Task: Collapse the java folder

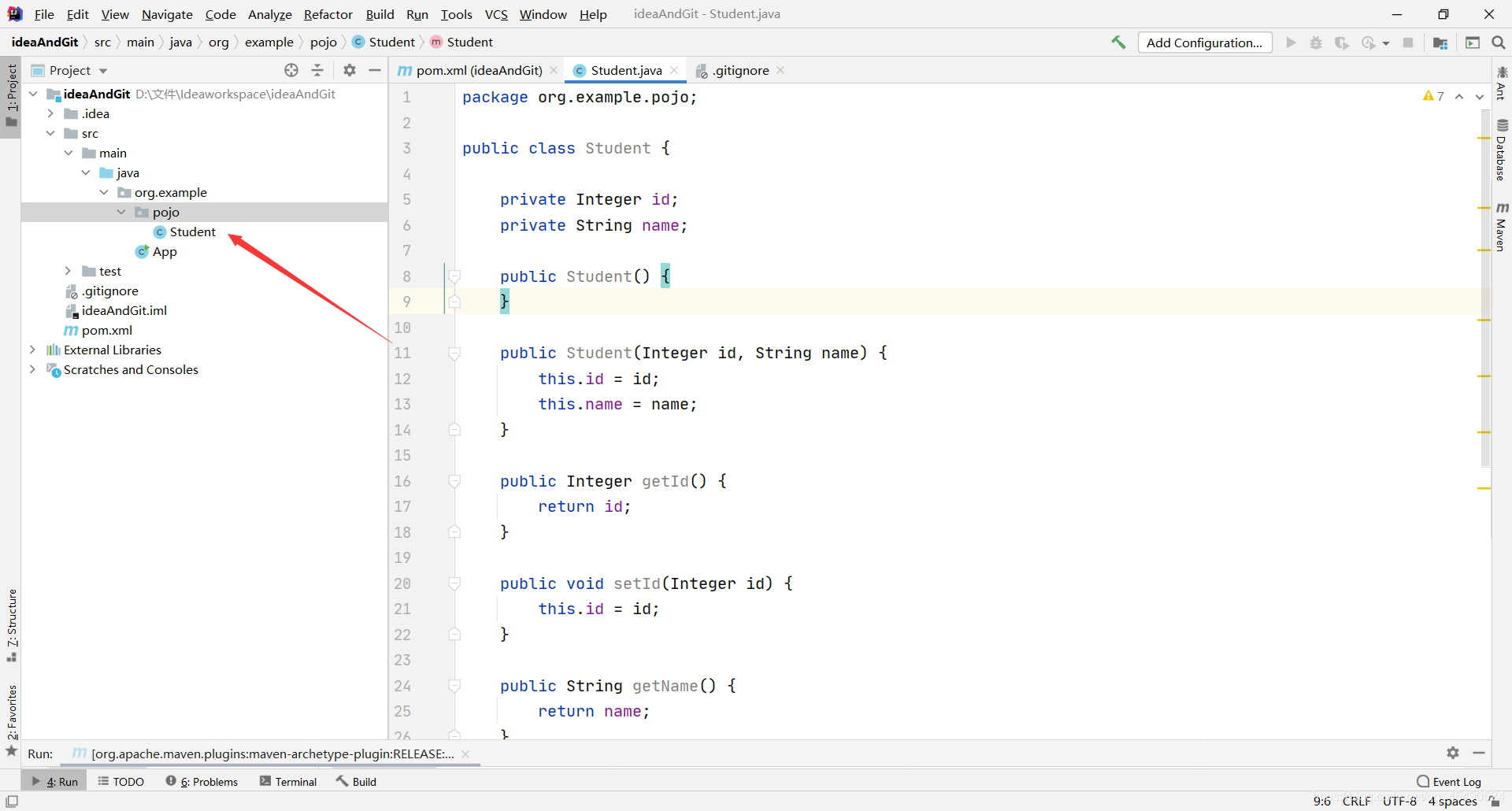Action: [86, 172]
